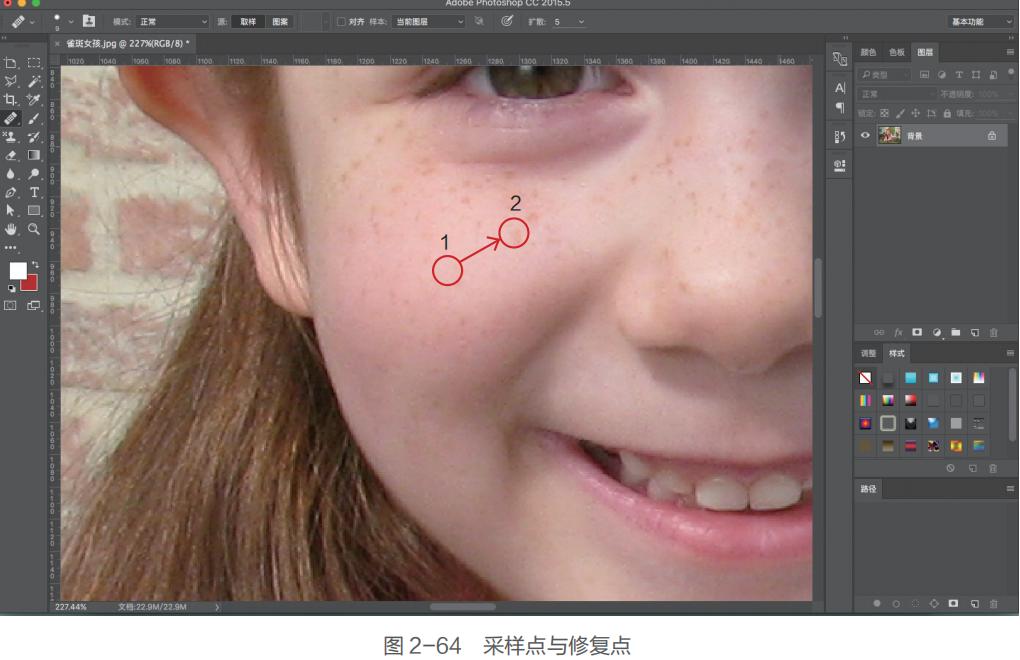Select the Pen tool
This screenshot has width=1020, height=660.
tap(10, 192)
